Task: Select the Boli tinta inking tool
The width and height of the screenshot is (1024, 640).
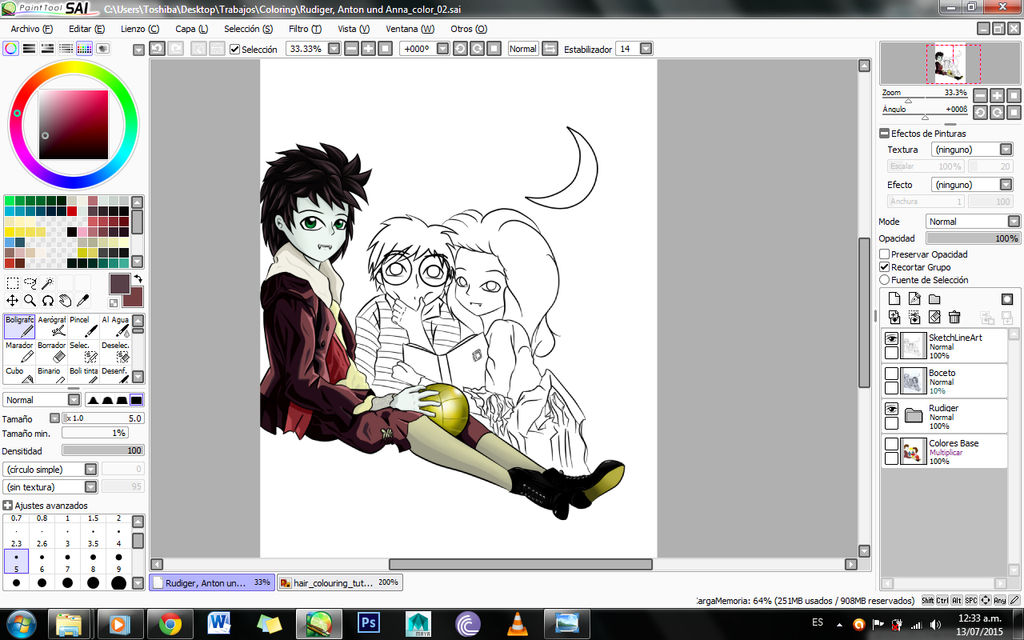Action: (x=83, y=373)
